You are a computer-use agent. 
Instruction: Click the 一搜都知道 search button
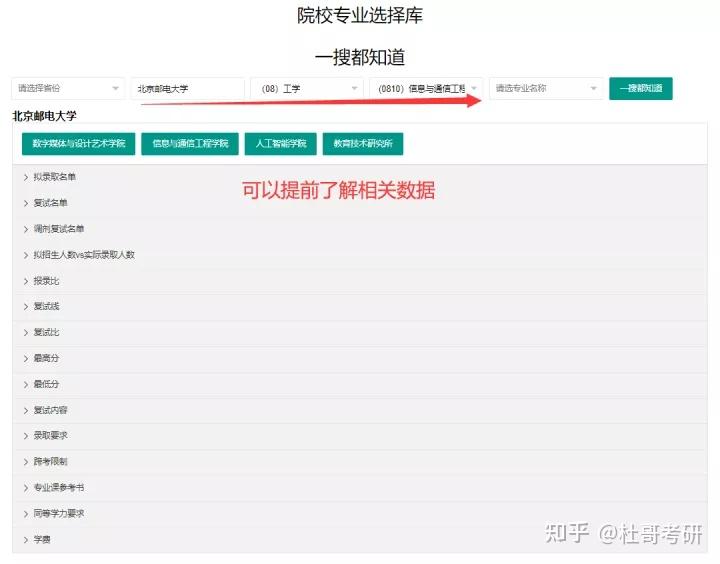[641, 88]
